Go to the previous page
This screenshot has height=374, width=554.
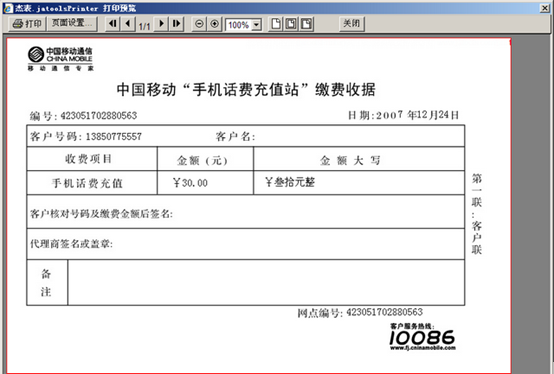pyautogui.click(x=128, y=24)
